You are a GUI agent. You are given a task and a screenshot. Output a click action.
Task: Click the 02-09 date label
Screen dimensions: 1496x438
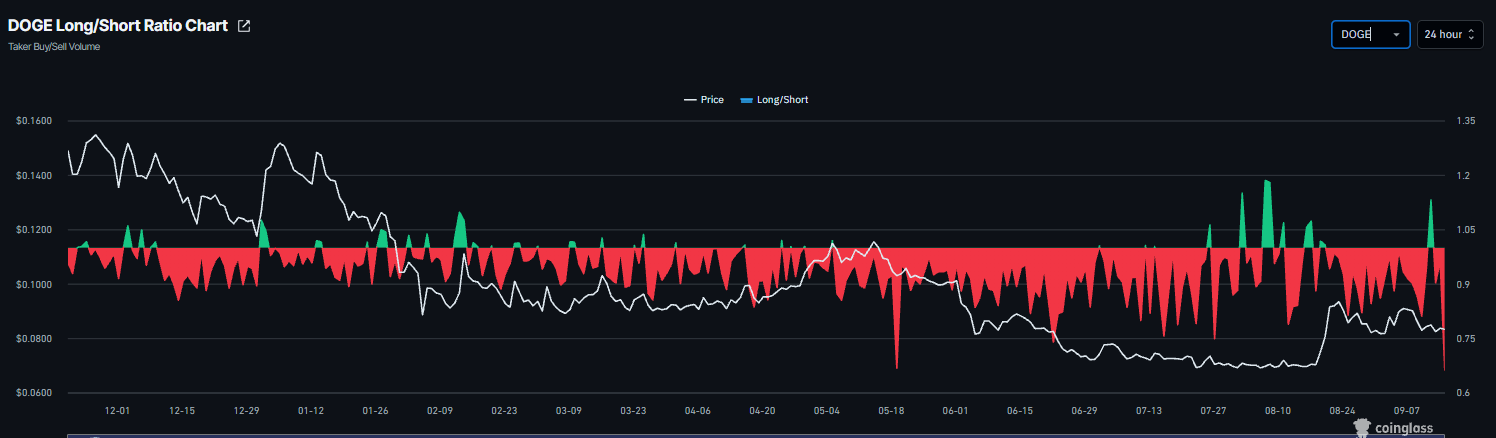click(440, 411)
